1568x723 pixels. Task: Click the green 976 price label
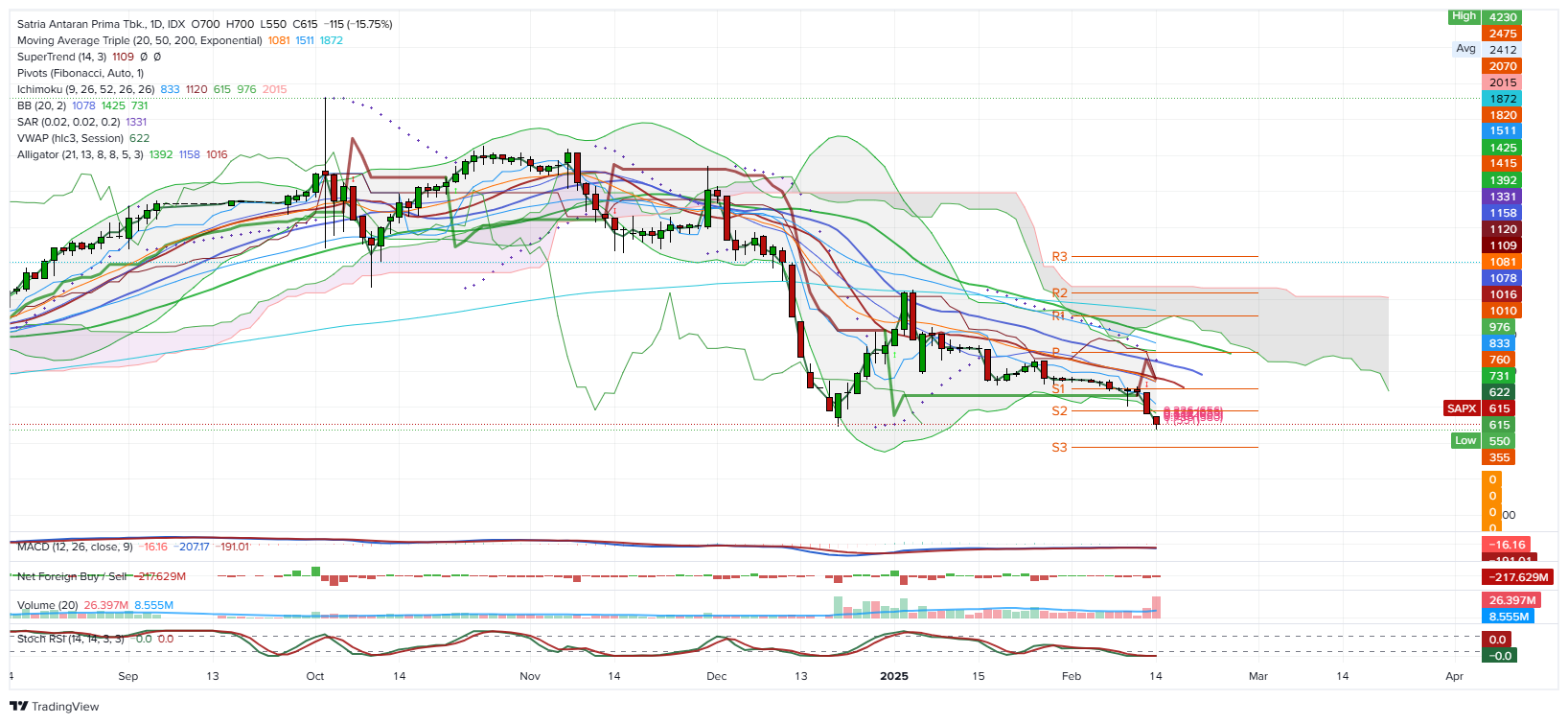pyautogui.click(x=1499, y=327)
